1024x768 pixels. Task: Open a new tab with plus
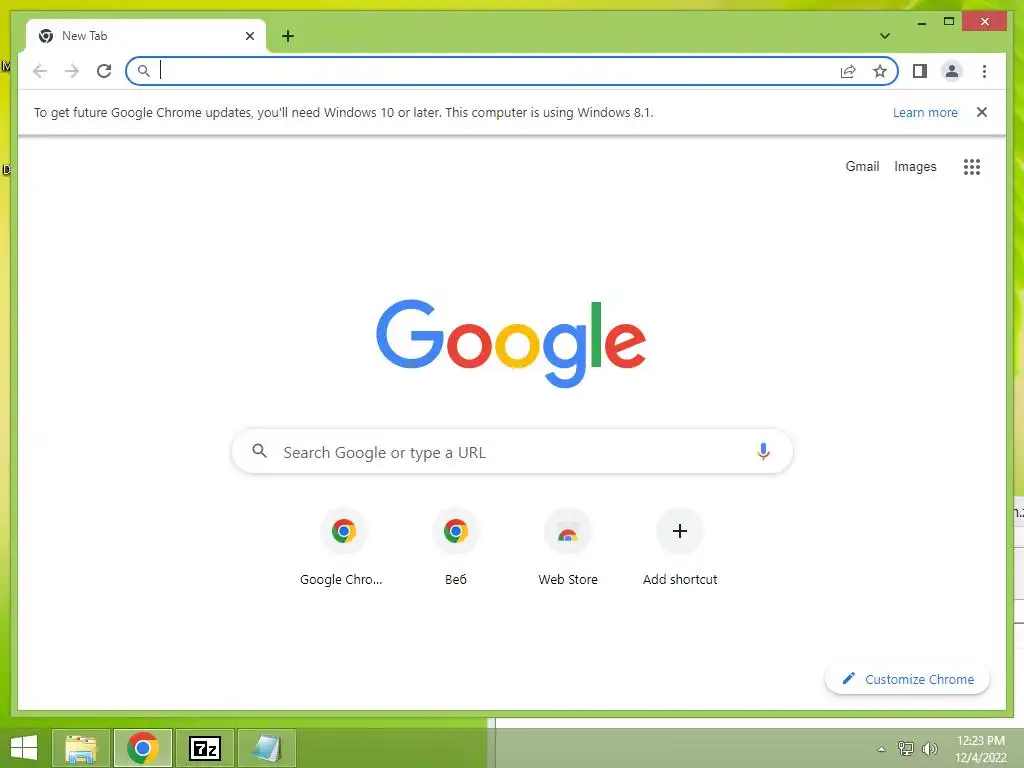coord(288,36)
